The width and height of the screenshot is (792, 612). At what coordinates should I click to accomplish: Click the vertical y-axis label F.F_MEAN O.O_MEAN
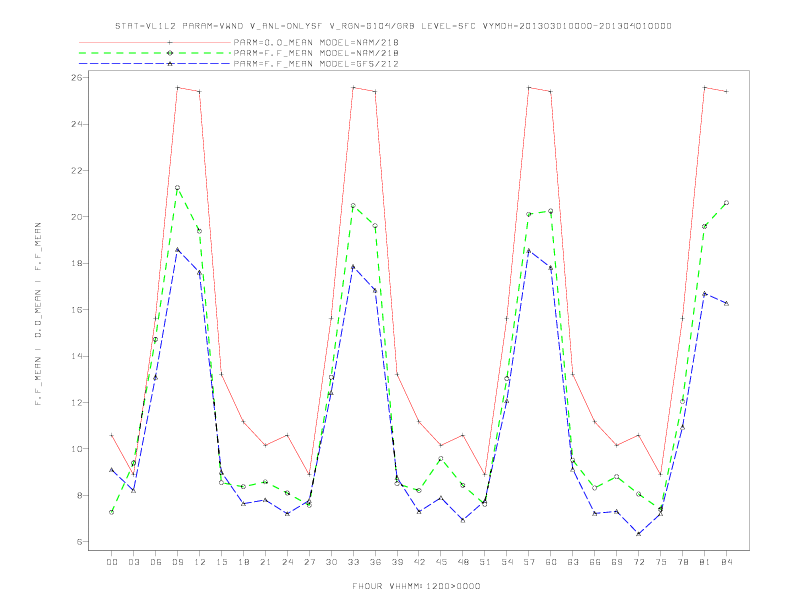[38, 314]
